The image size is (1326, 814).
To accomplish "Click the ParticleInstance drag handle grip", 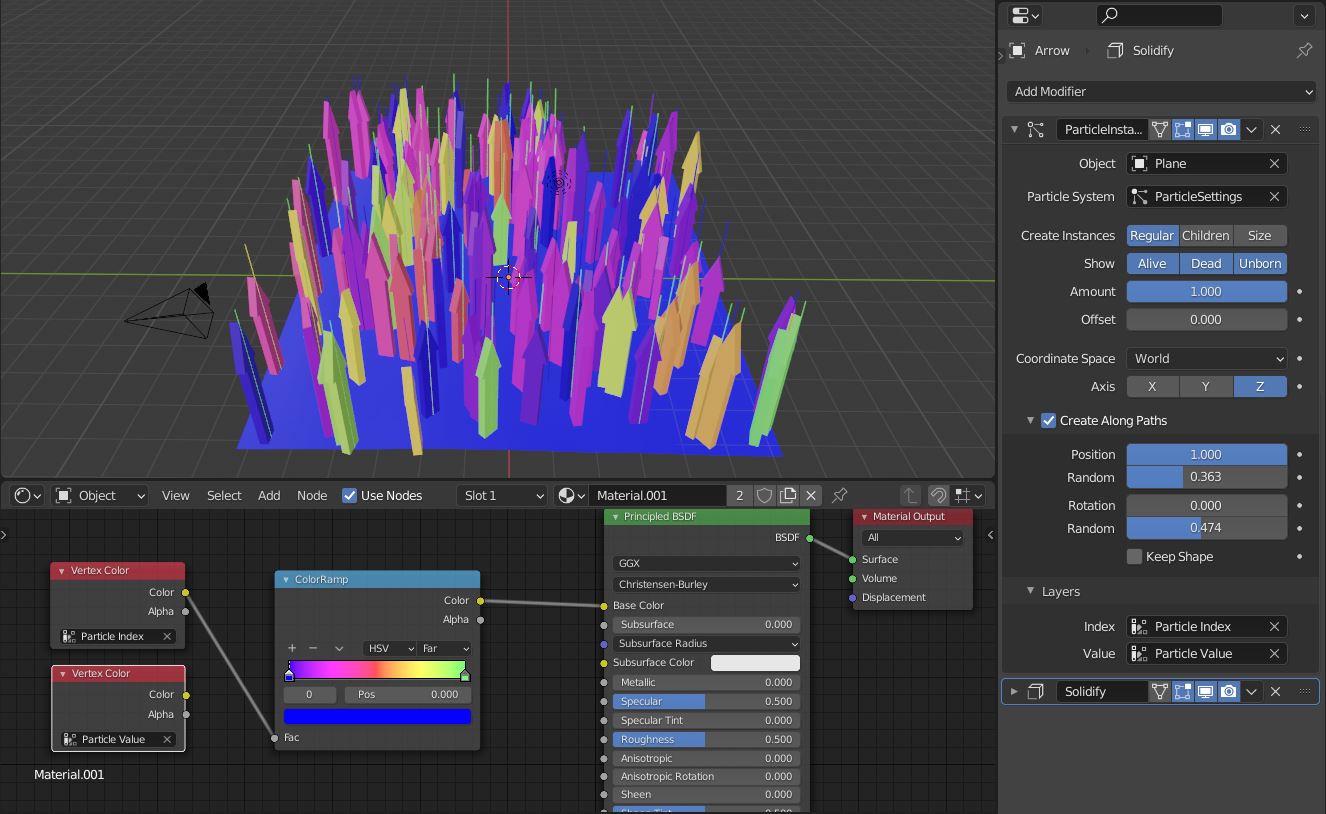I will tap(1304, 129).
